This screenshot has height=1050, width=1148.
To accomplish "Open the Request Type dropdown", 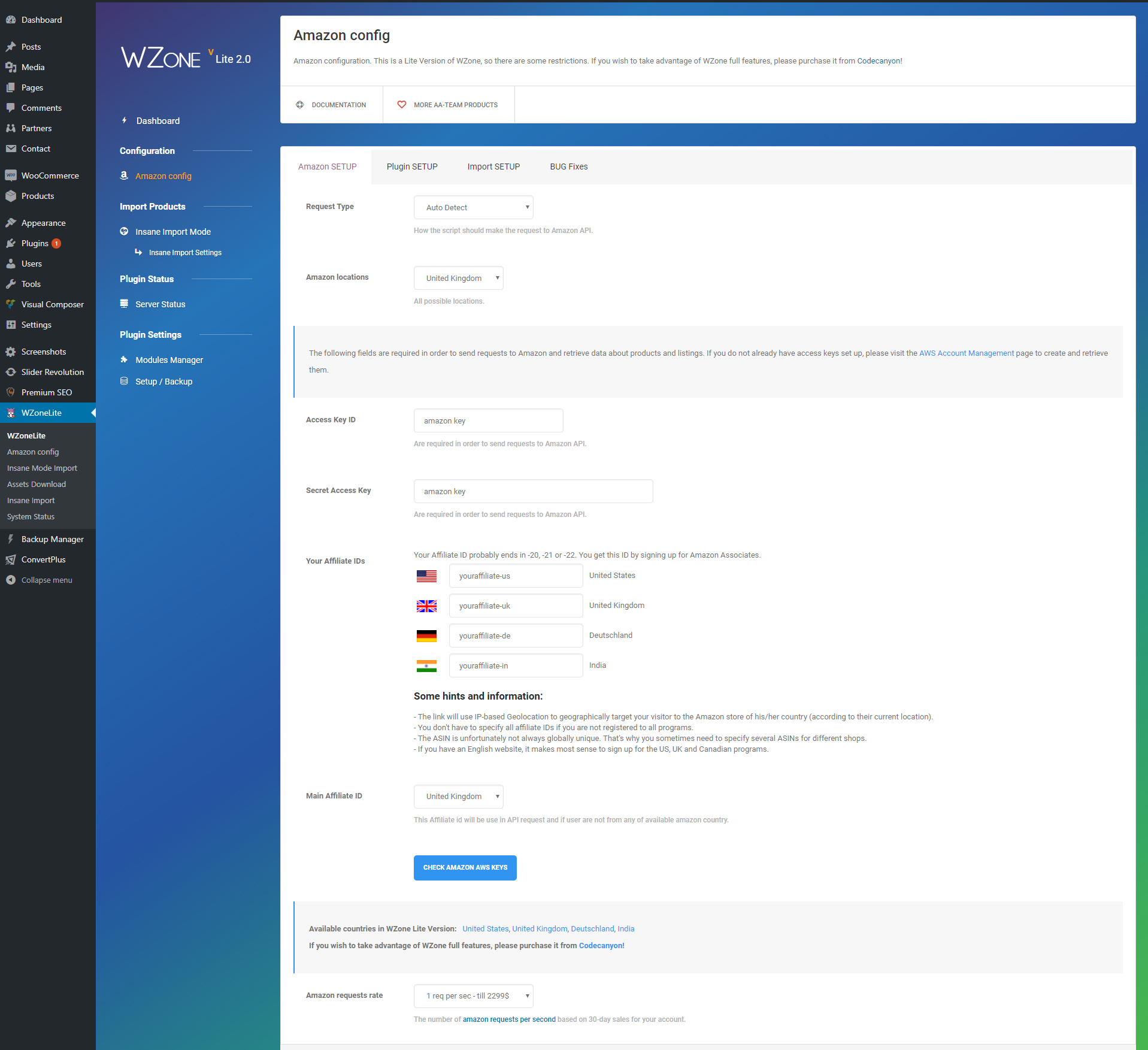I will point(473,207).
